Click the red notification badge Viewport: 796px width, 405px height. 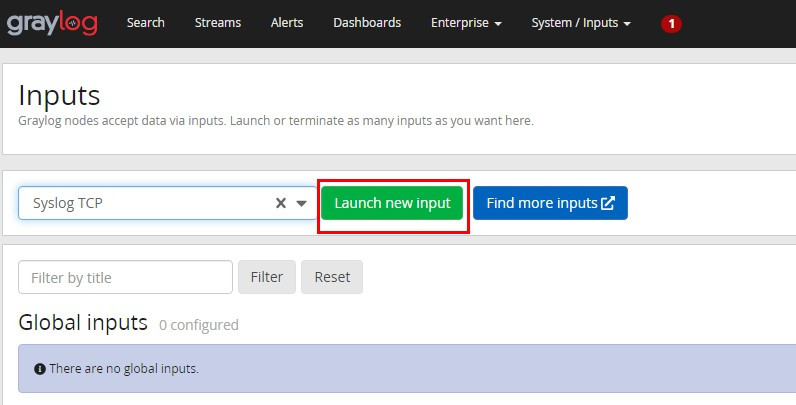[x=671, y=23]
